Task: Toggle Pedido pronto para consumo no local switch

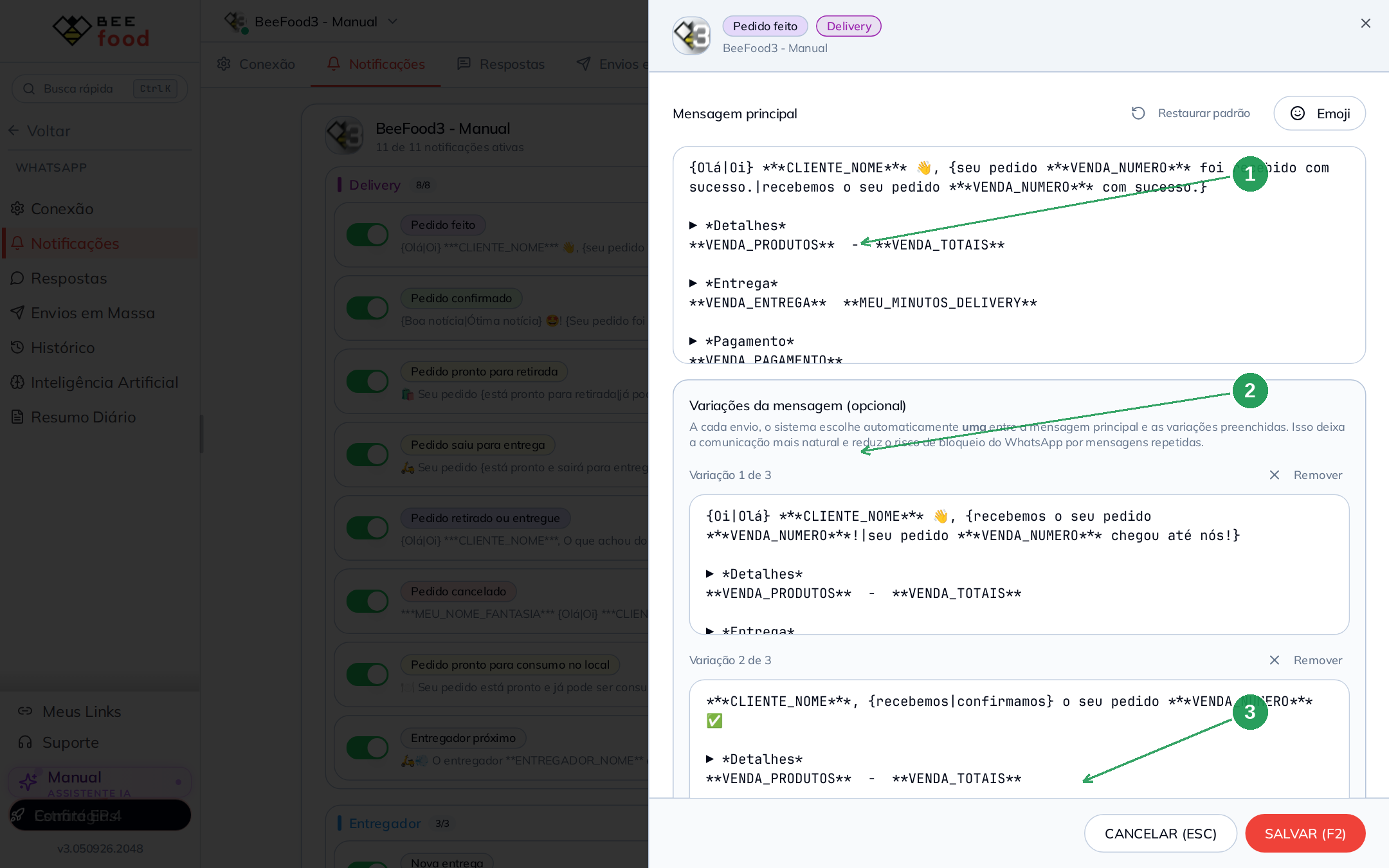Action: (x=368, y=674)
